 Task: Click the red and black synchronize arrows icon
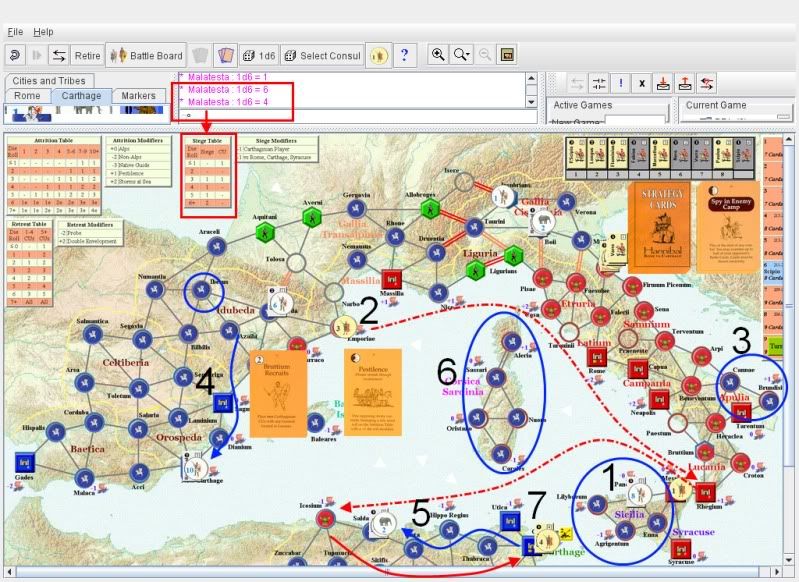(x=707, y=83)
